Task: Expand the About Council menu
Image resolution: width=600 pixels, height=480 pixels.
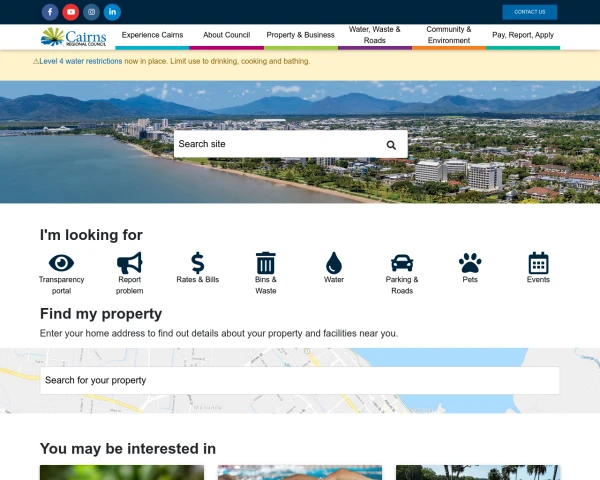Action: click(x=226, y=35)
